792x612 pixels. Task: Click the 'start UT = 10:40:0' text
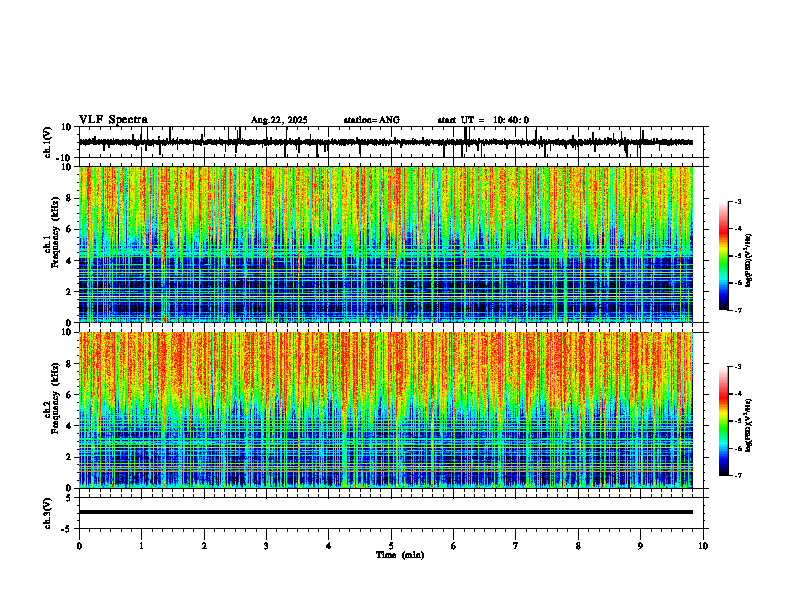[483, 120]
